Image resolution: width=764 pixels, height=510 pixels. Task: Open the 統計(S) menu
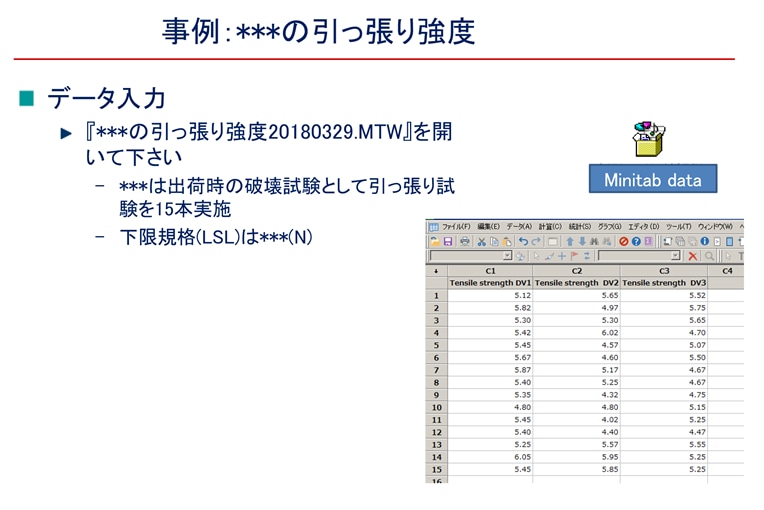coord(580,227)
